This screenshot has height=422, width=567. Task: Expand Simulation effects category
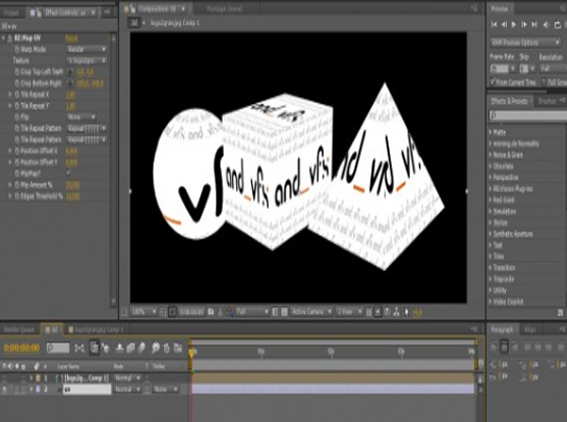coord(491,211)
